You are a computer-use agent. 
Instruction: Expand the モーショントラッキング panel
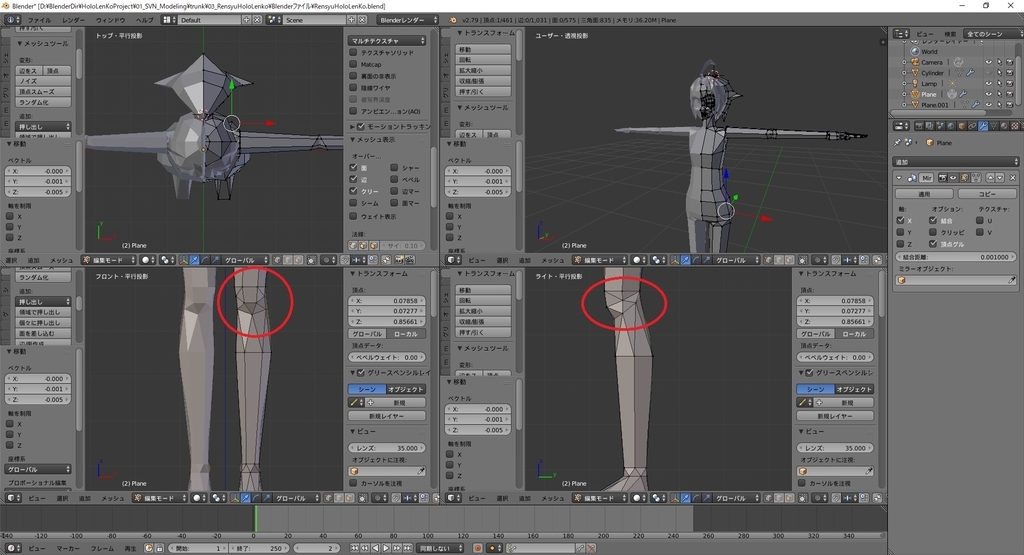353,127
